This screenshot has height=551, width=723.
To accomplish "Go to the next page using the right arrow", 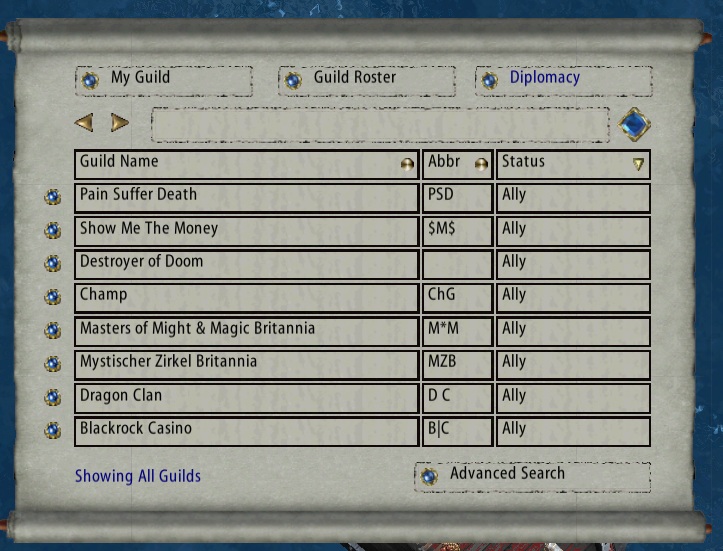I will [x=119, y=123].
